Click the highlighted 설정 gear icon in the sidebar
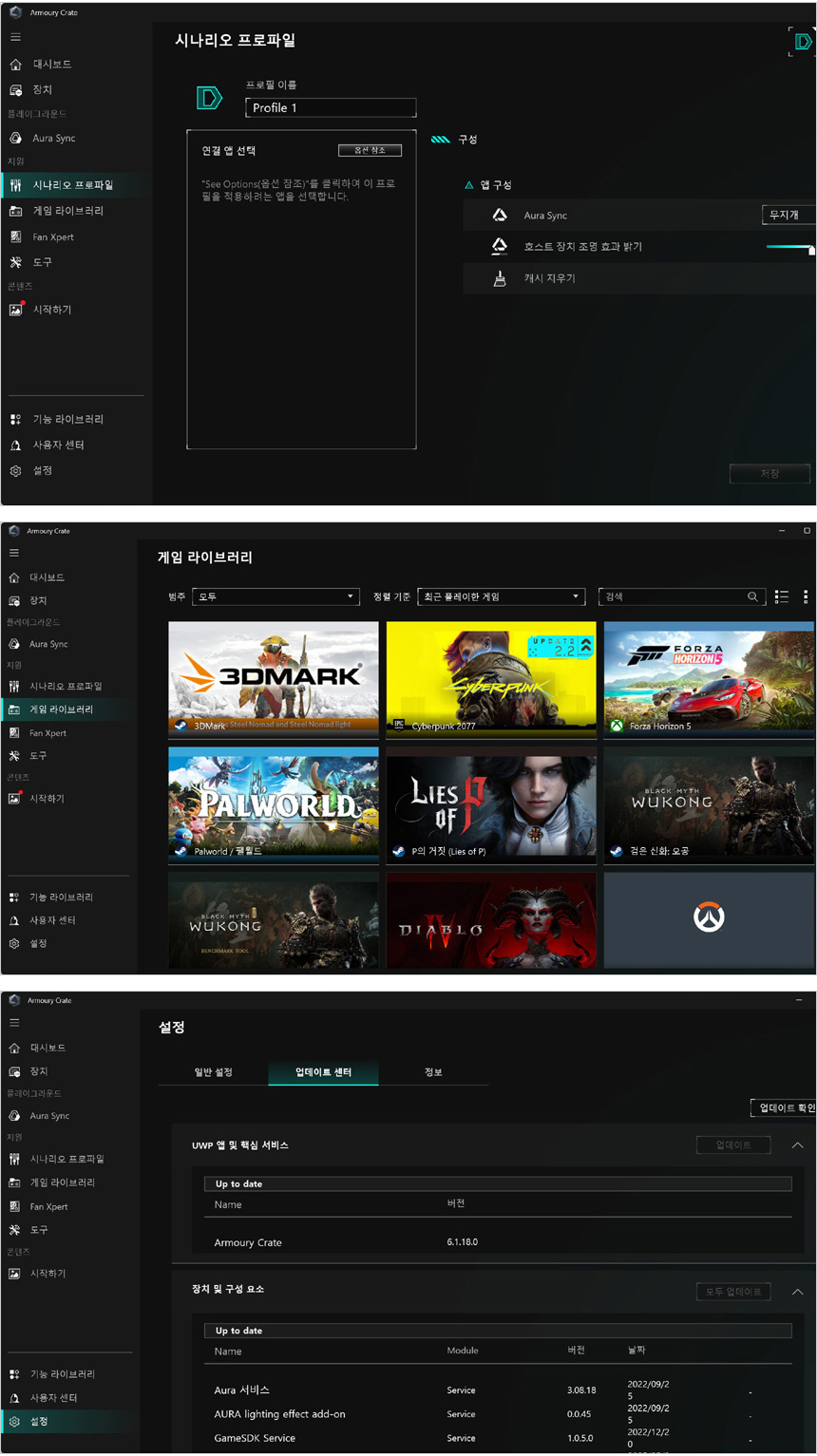Viewport: 817px width, 1456px height. pyautogui.click(x=15, y=1422)
